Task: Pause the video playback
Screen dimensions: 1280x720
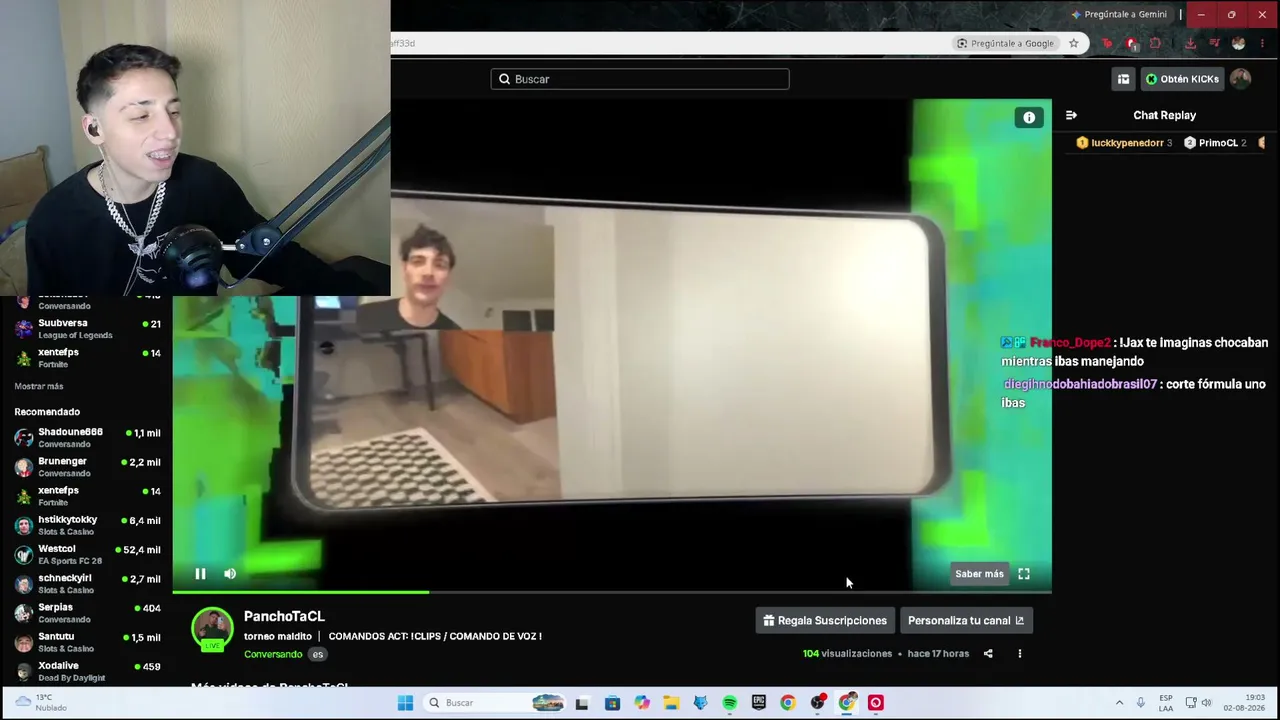Action: [x=200, y=574]
